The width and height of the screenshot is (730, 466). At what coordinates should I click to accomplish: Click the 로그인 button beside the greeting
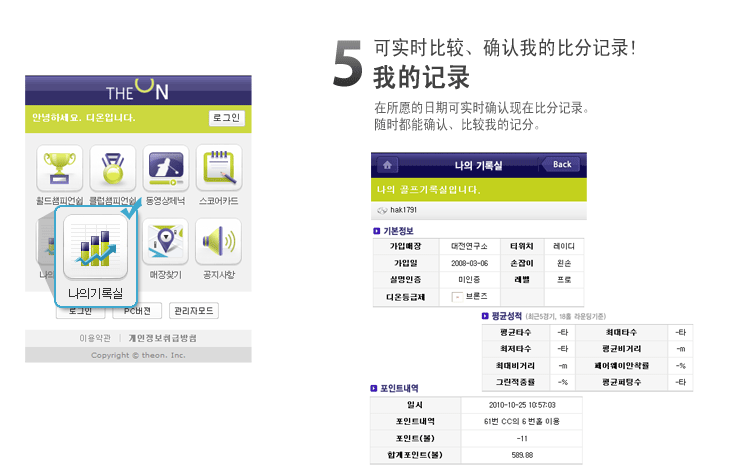[x=226, y=118]
